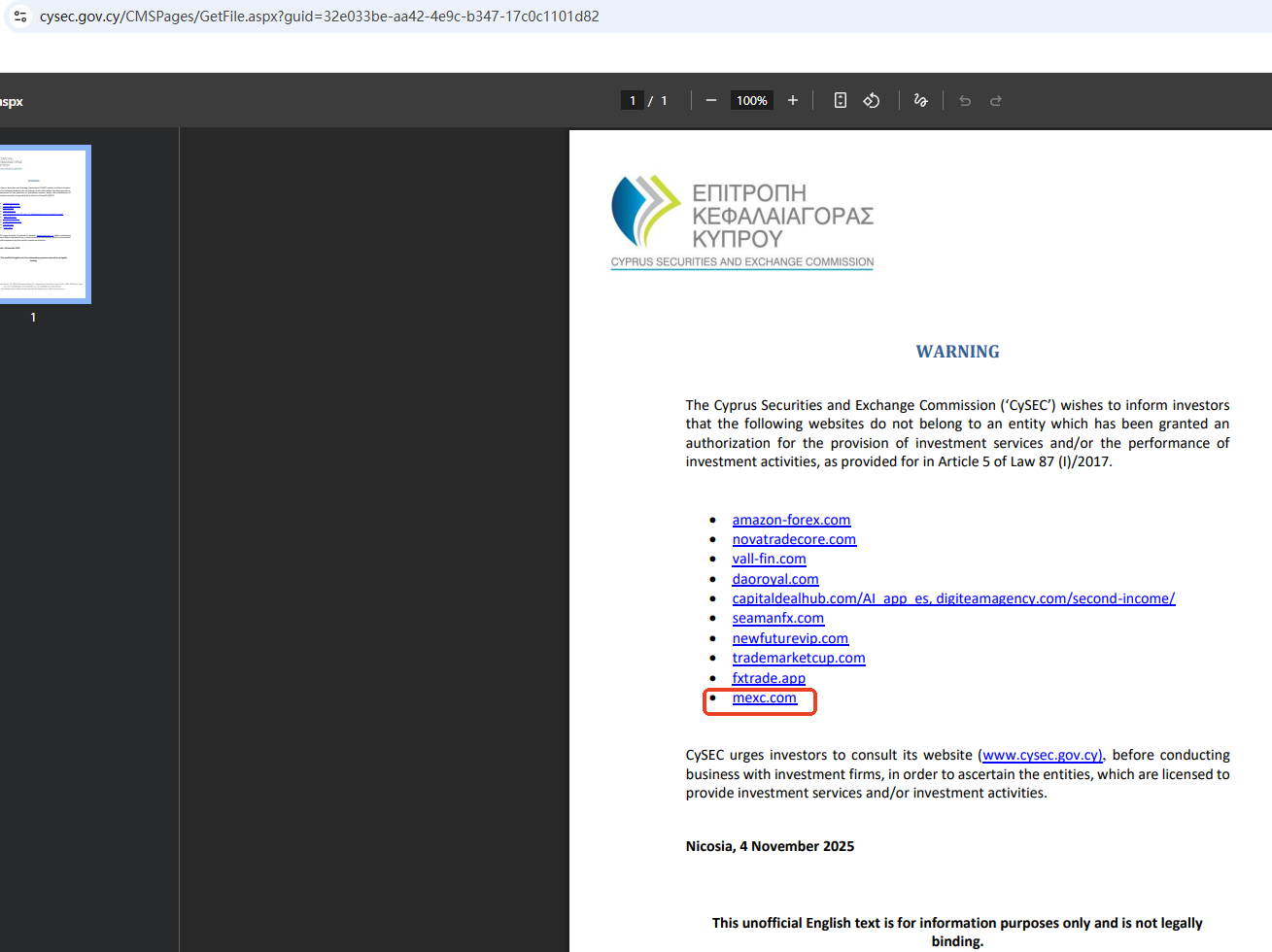This screenshot has height=952, width=1272.
Task: Open the novatradecore.com link
Action: (x=794, y=539)
